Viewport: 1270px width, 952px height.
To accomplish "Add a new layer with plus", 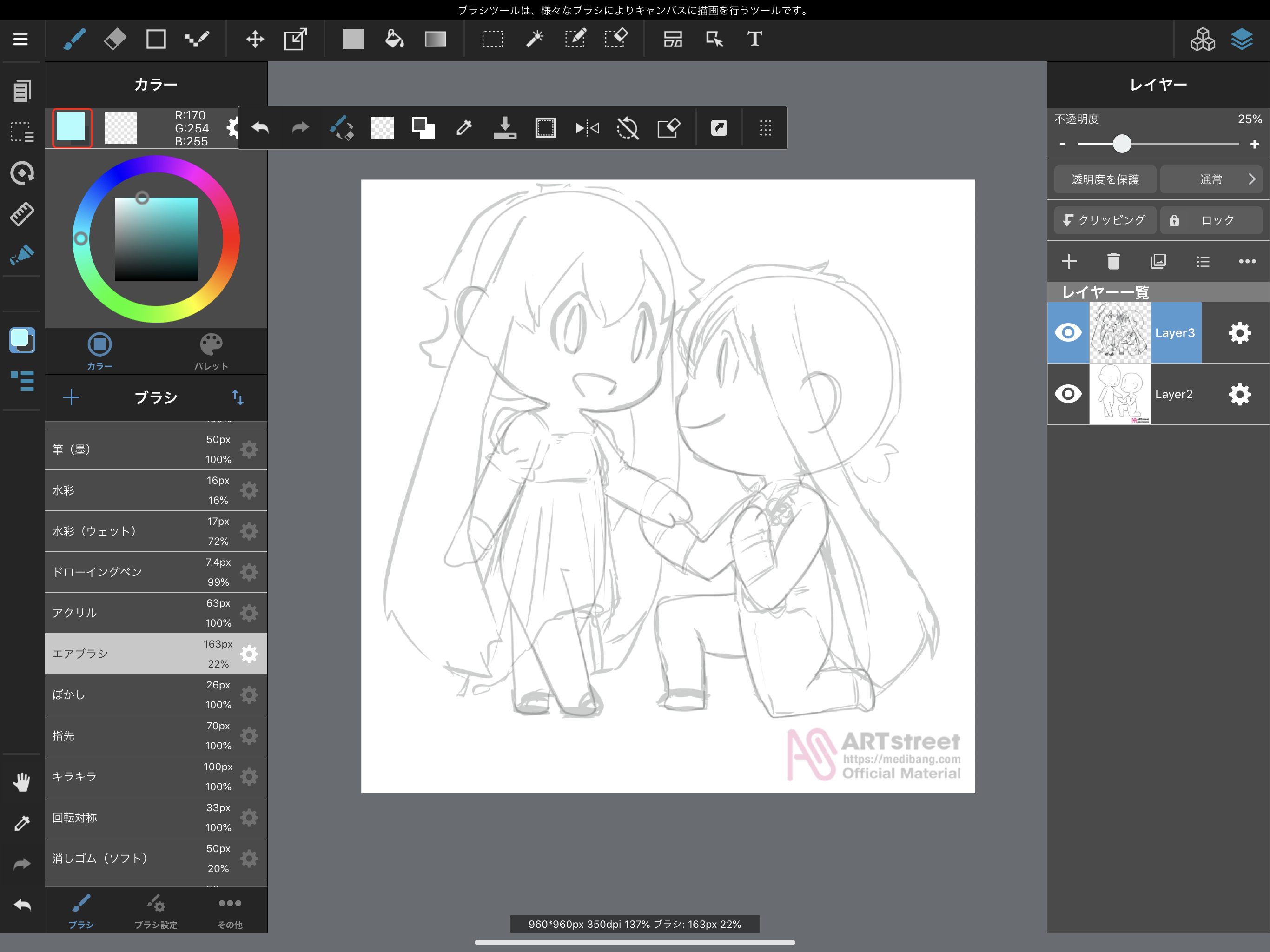I will point(1068,261).
